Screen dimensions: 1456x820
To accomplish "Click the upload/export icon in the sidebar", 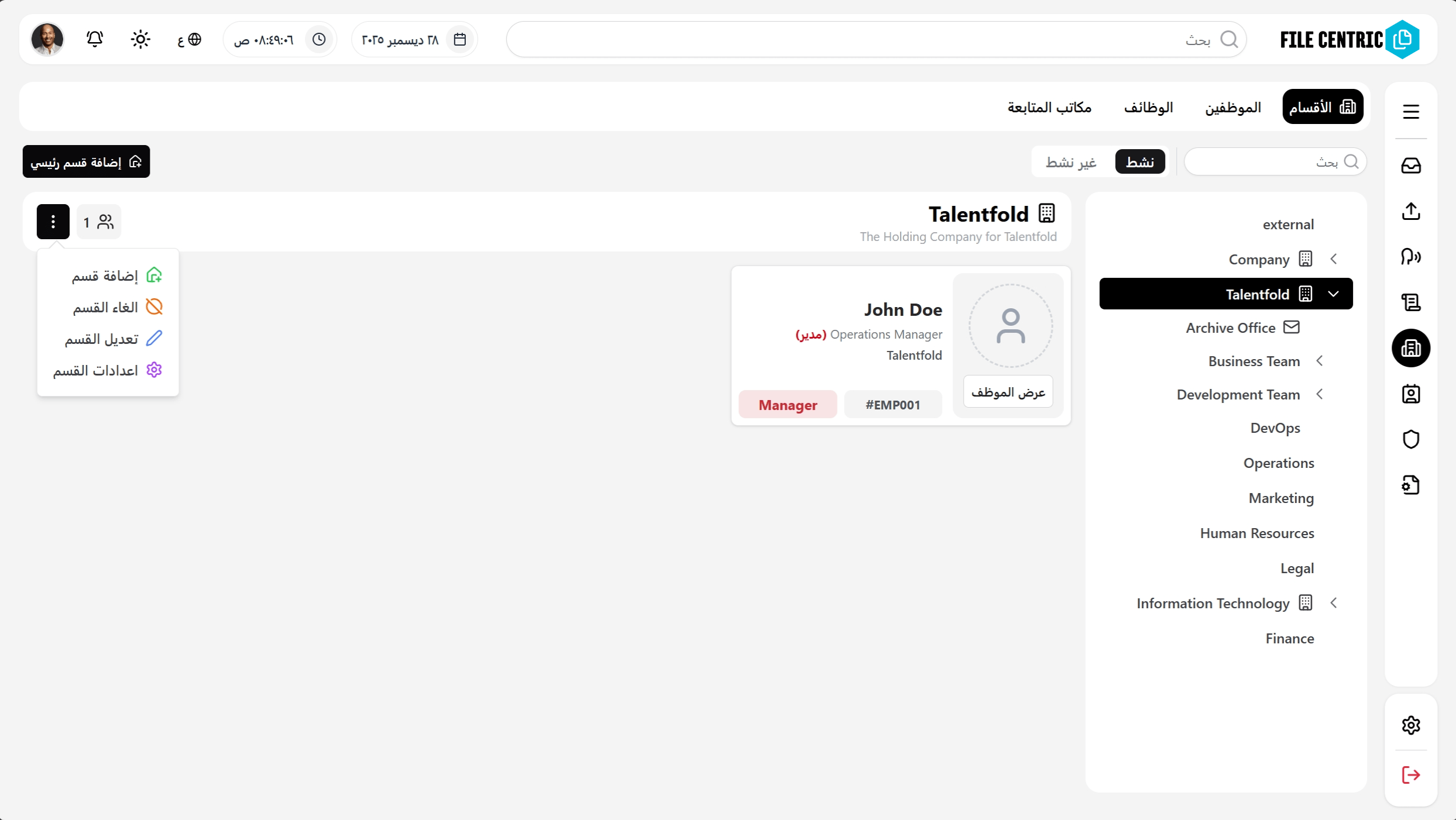I will pos(1410,211).
